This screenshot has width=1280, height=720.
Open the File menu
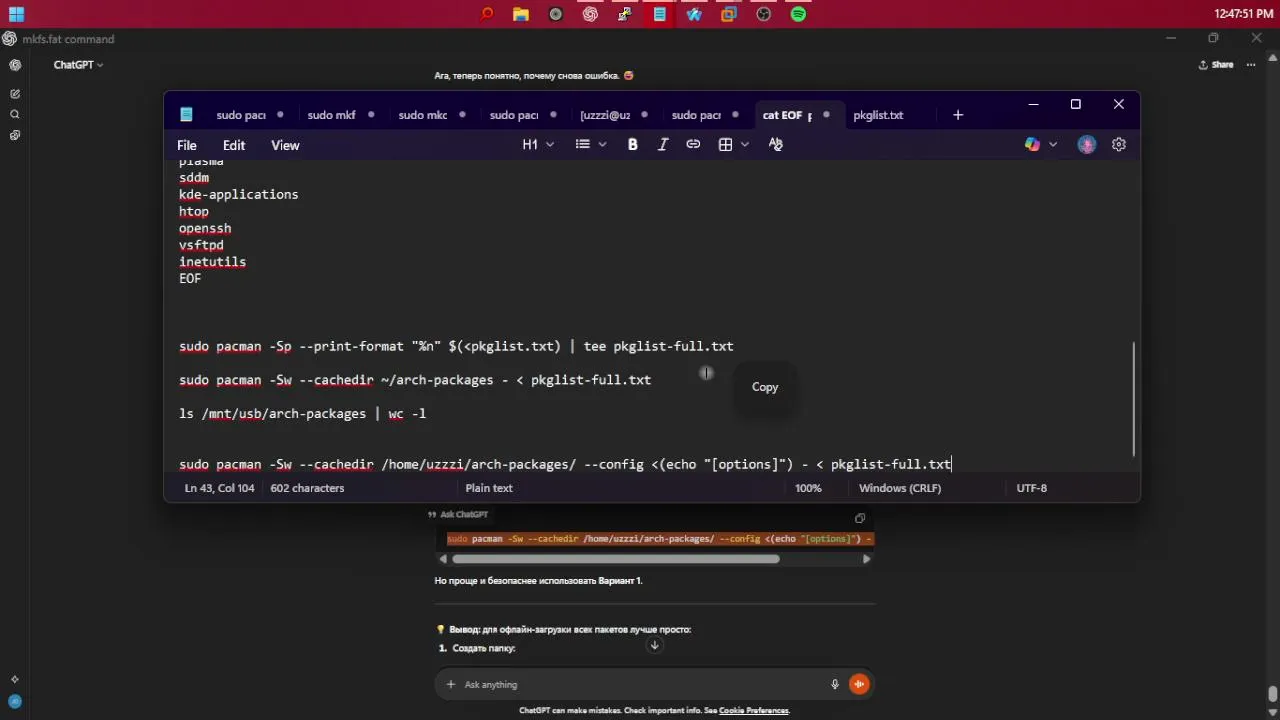pyautogui.click(x=187, y=145)
